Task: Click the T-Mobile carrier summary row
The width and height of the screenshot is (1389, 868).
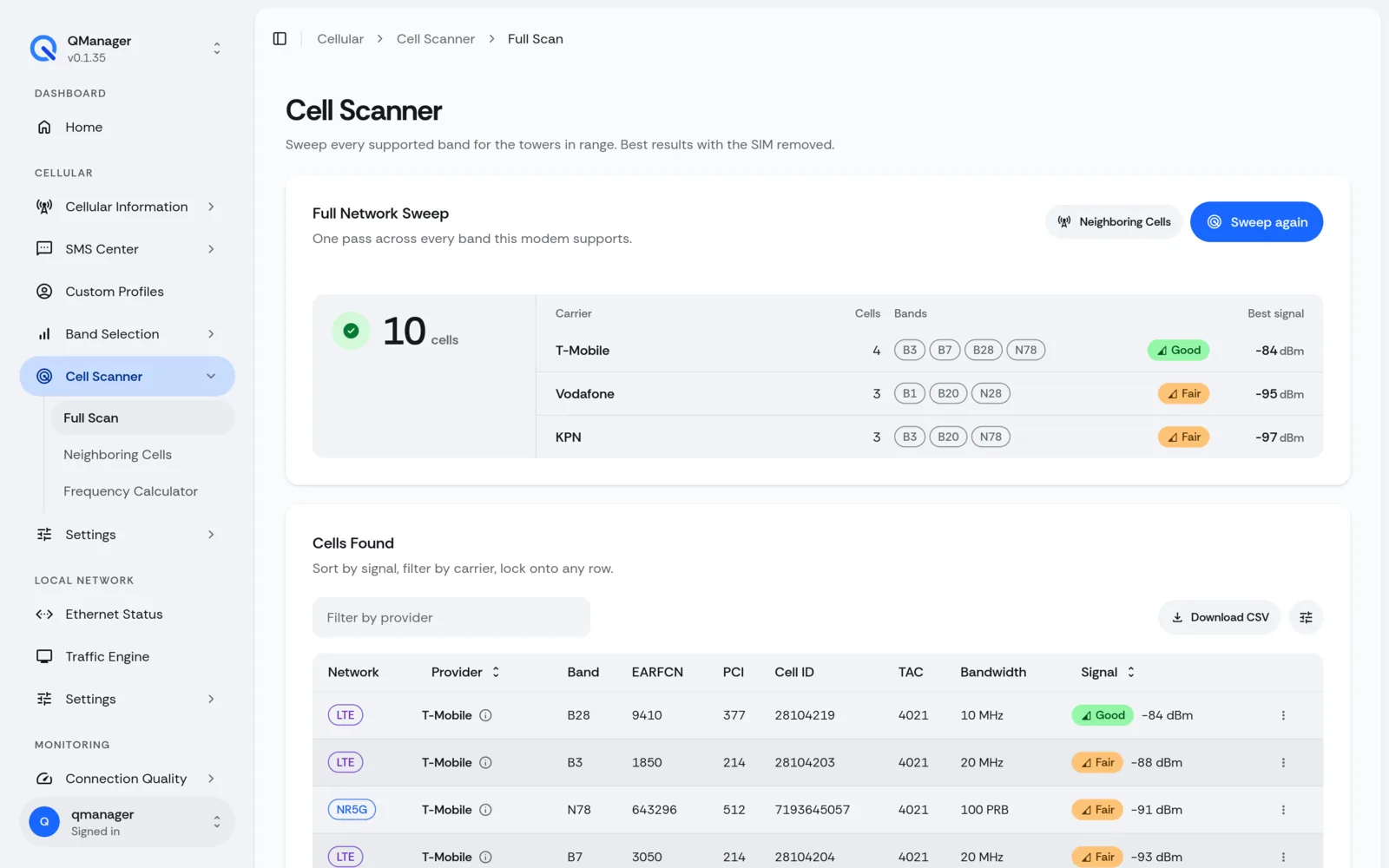Action: (930, 351)
